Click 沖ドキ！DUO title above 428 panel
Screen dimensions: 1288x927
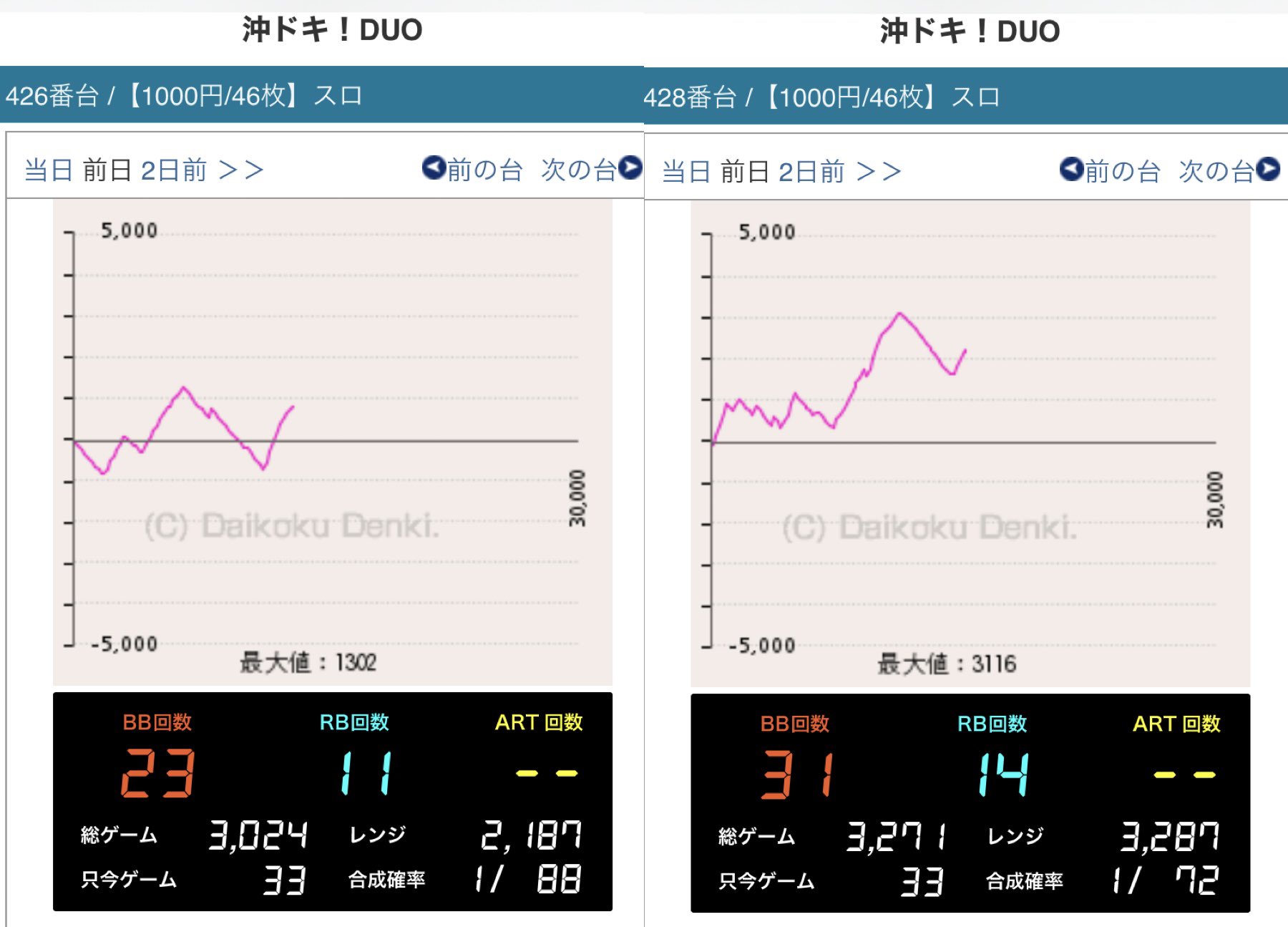click(970, 31)
